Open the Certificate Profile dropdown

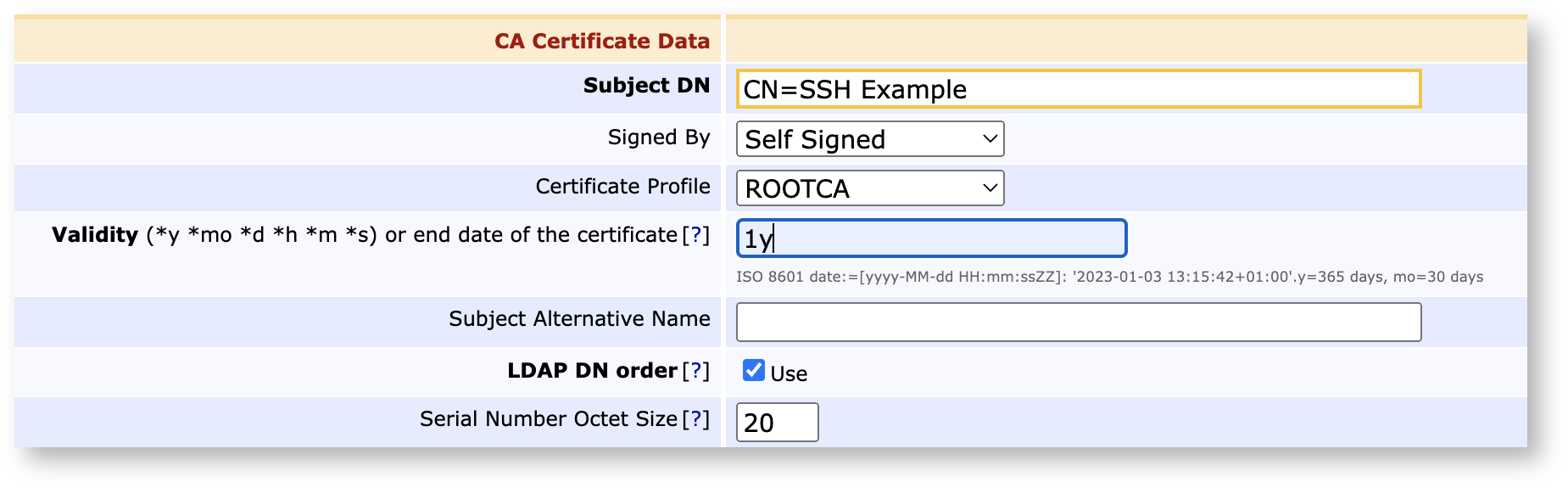click(870, 188)
